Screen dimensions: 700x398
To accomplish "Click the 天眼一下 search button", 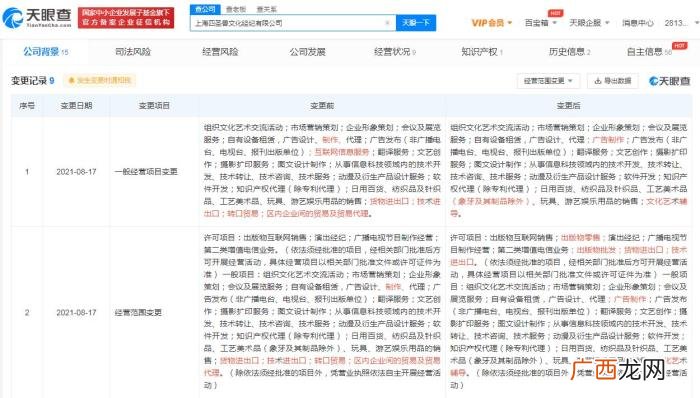I will (x=416, y=23).
